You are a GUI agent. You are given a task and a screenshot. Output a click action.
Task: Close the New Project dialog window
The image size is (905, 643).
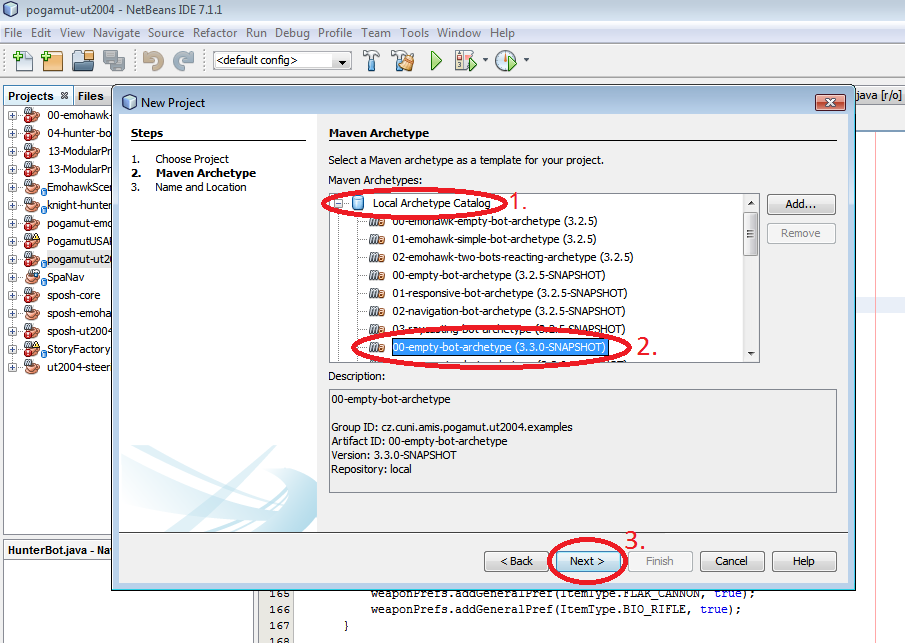click(830, 102)
